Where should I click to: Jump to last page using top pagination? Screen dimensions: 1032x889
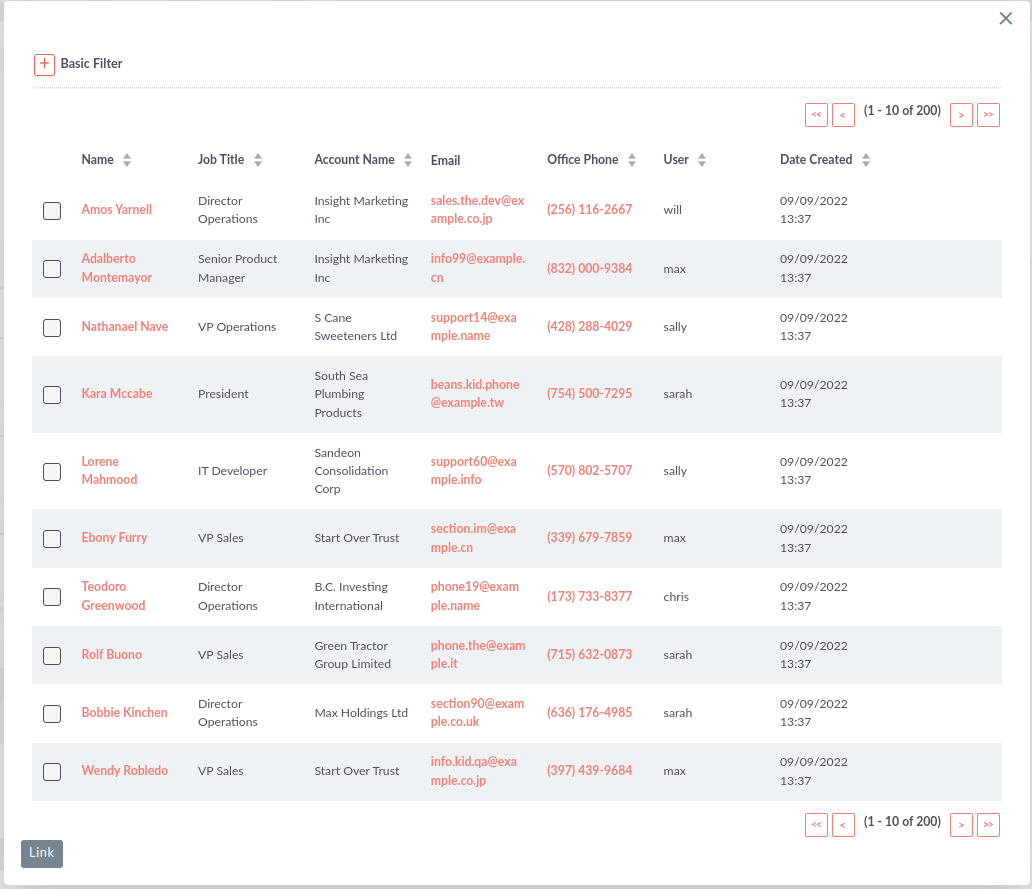[x=988, y=115]
